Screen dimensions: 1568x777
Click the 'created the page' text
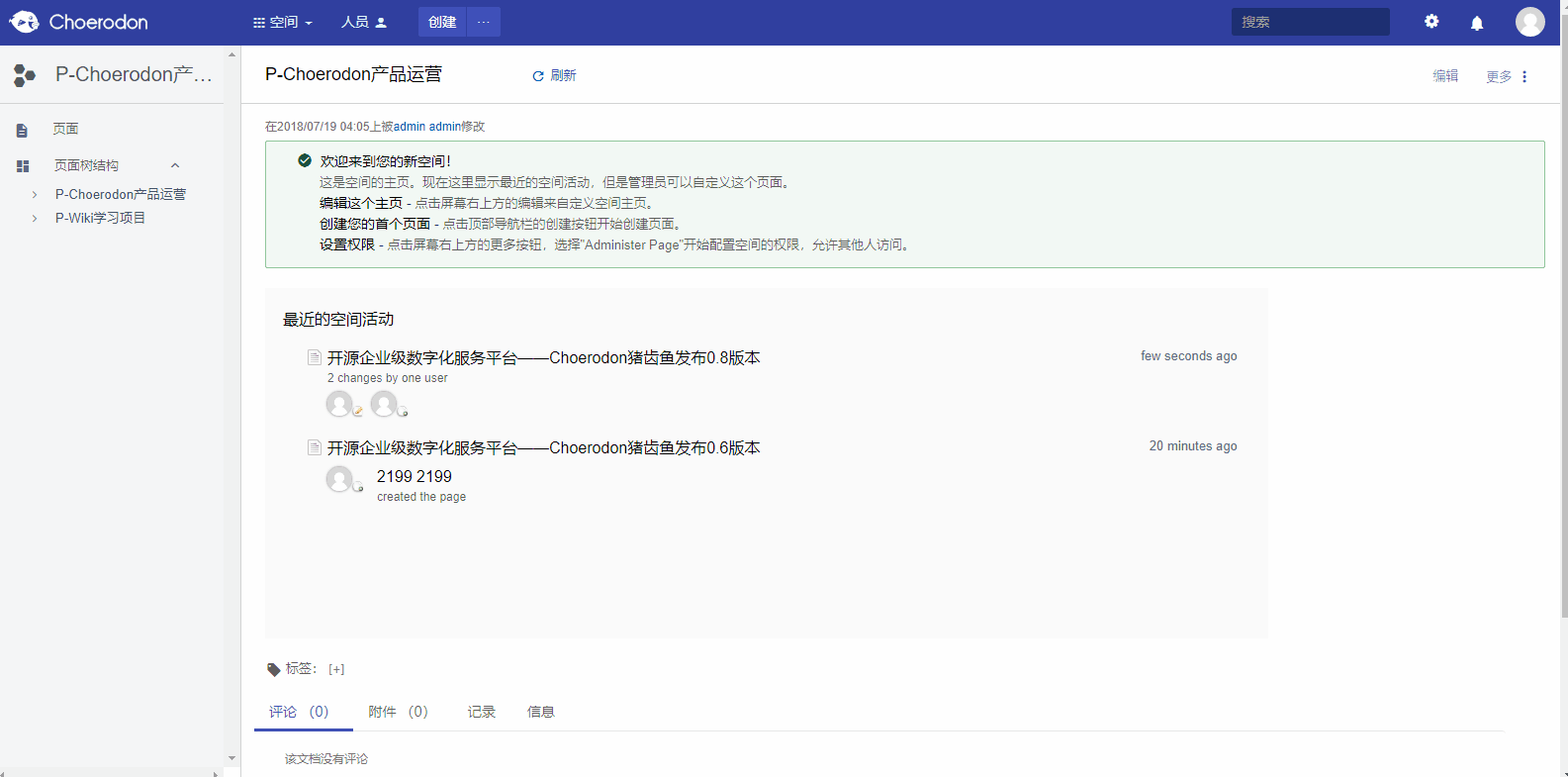(x=421, y=497)
